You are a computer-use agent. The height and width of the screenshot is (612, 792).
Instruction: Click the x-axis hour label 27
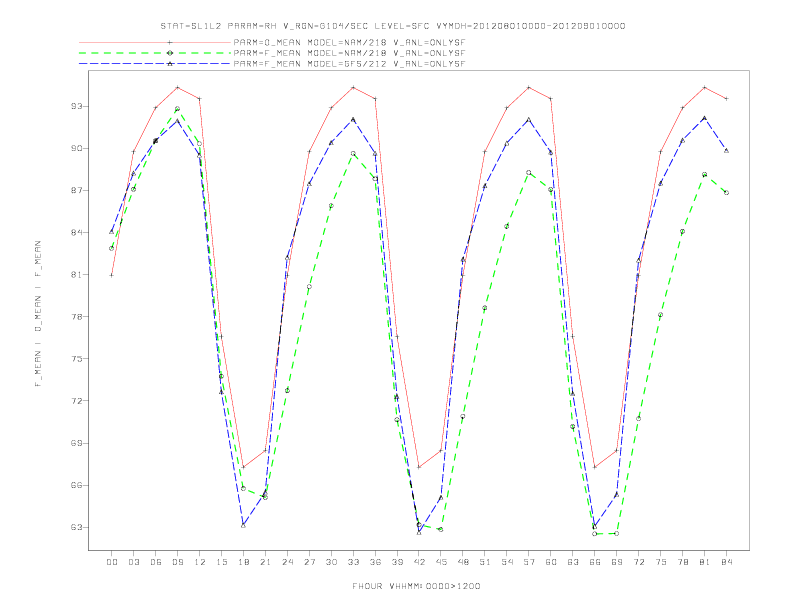[x=309, y=562]
